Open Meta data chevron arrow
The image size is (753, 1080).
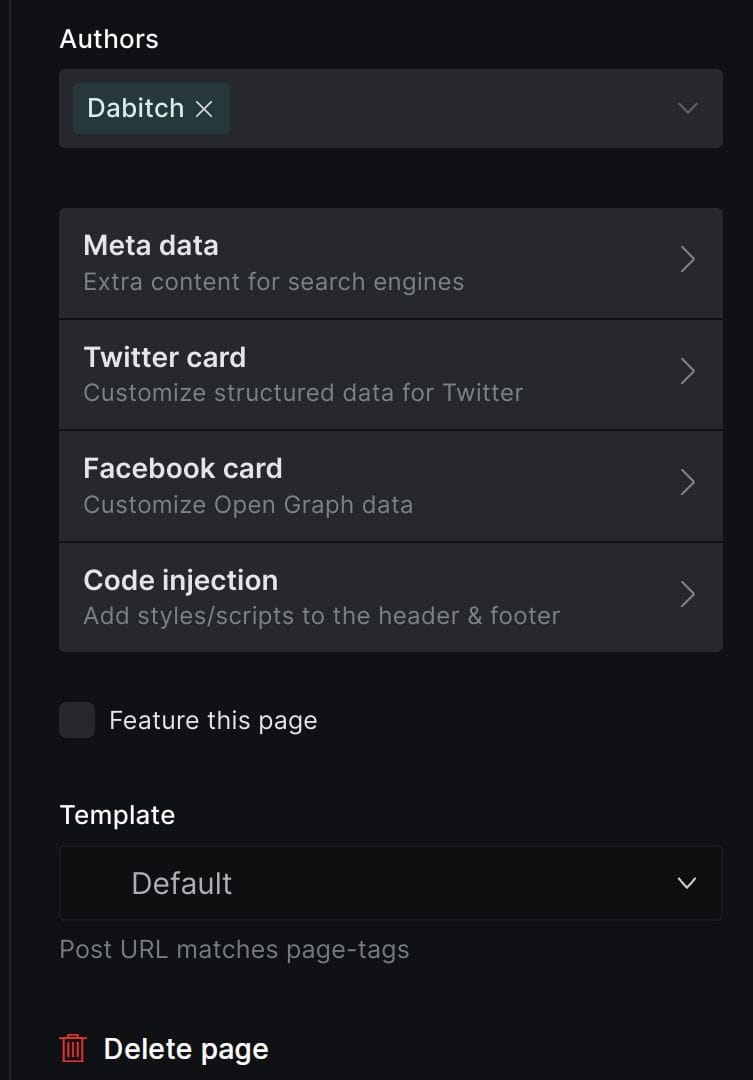(688, 260)
